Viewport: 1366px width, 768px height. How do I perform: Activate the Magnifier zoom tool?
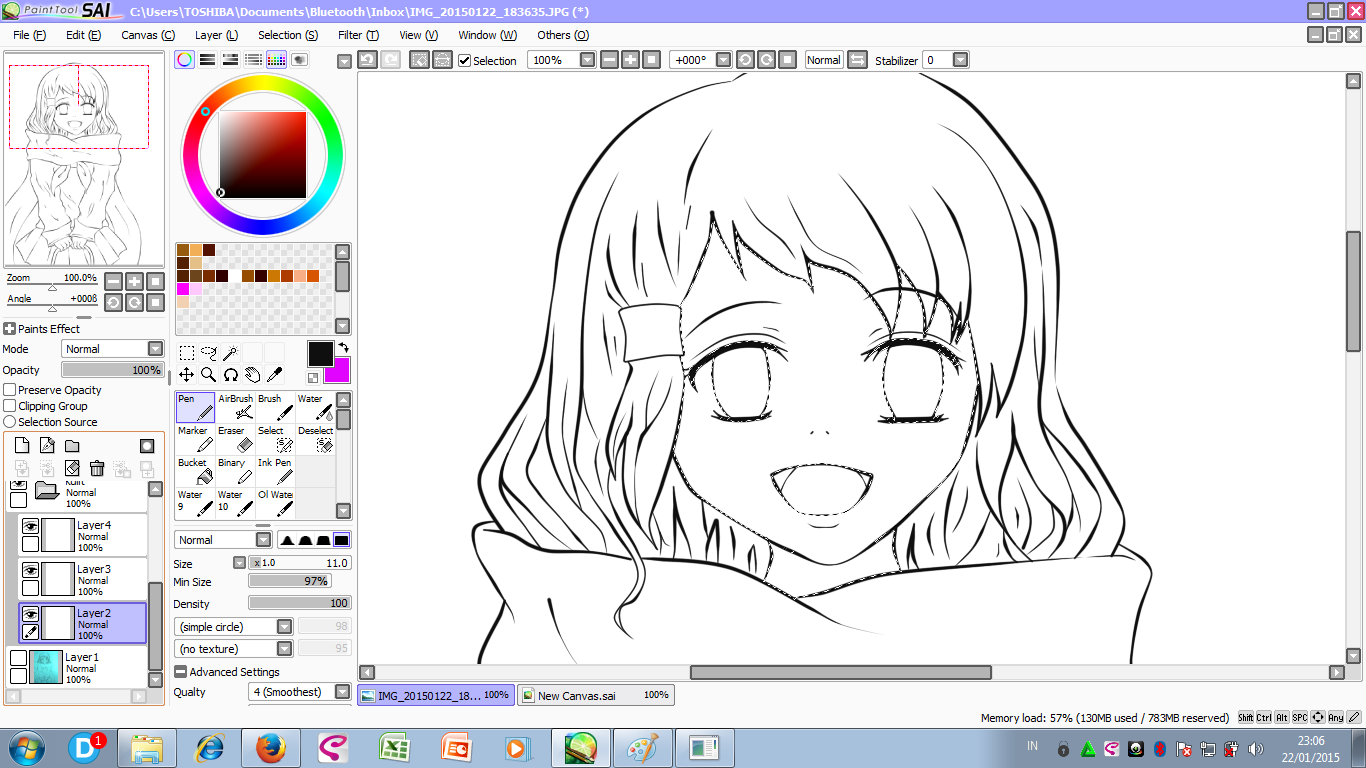(209, 374)
